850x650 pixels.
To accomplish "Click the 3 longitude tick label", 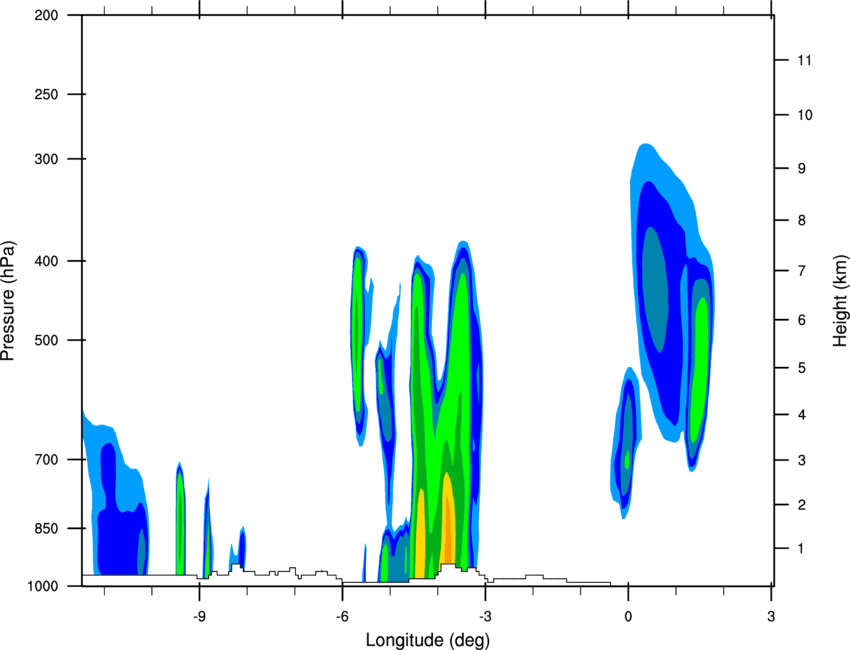I will click(x=771, y=616).
